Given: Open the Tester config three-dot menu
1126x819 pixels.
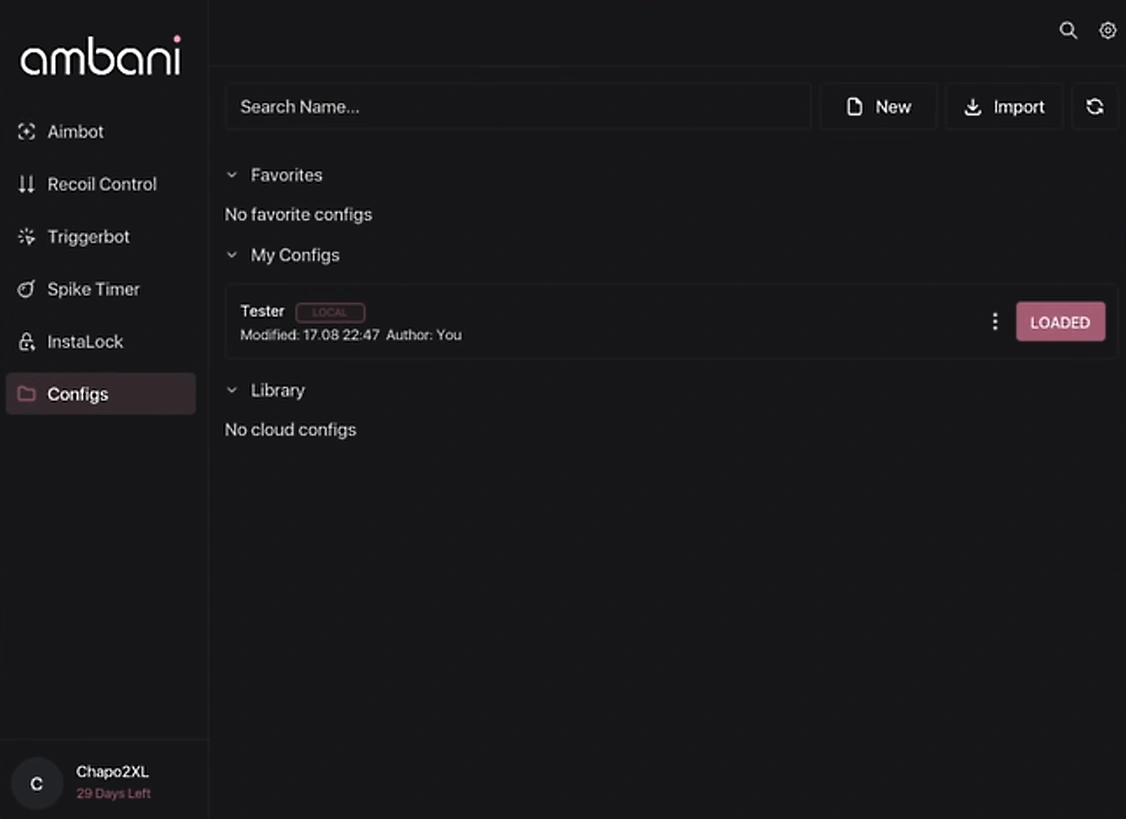Looking at the screenshot, I should 995,321.
